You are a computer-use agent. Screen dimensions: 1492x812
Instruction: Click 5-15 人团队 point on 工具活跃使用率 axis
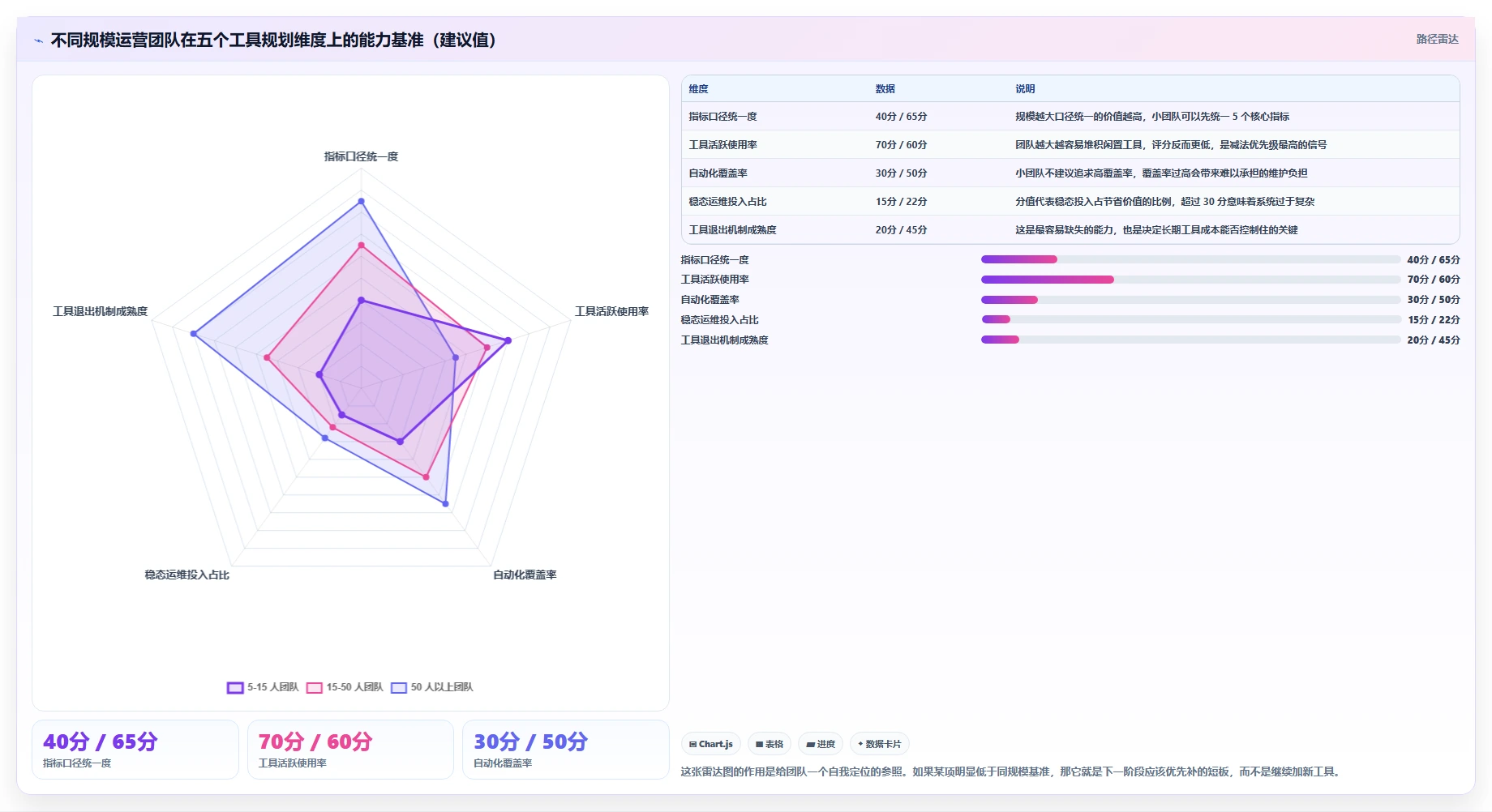coord(508,340)
